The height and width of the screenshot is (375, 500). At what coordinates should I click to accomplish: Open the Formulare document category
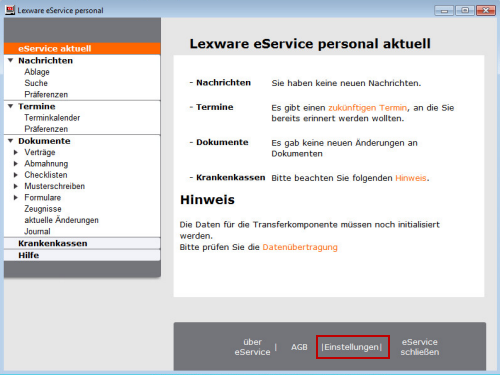point(42,198)
